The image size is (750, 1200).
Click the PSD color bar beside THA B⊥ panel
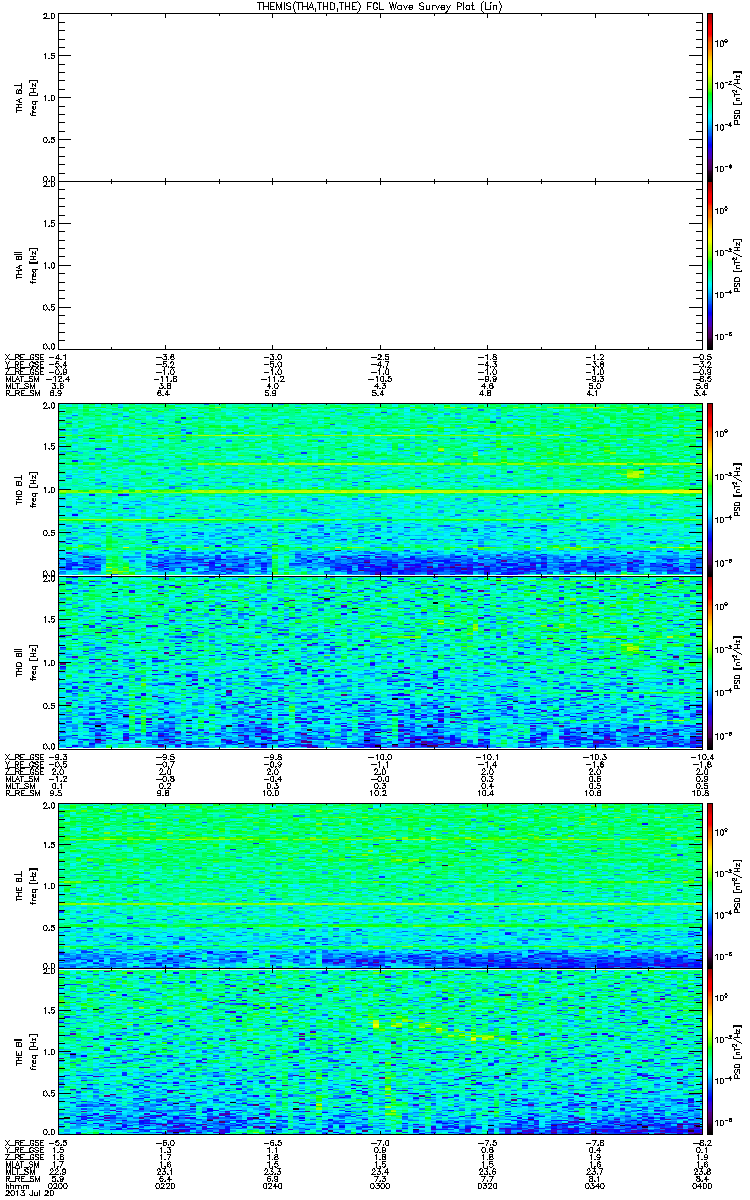709,97
